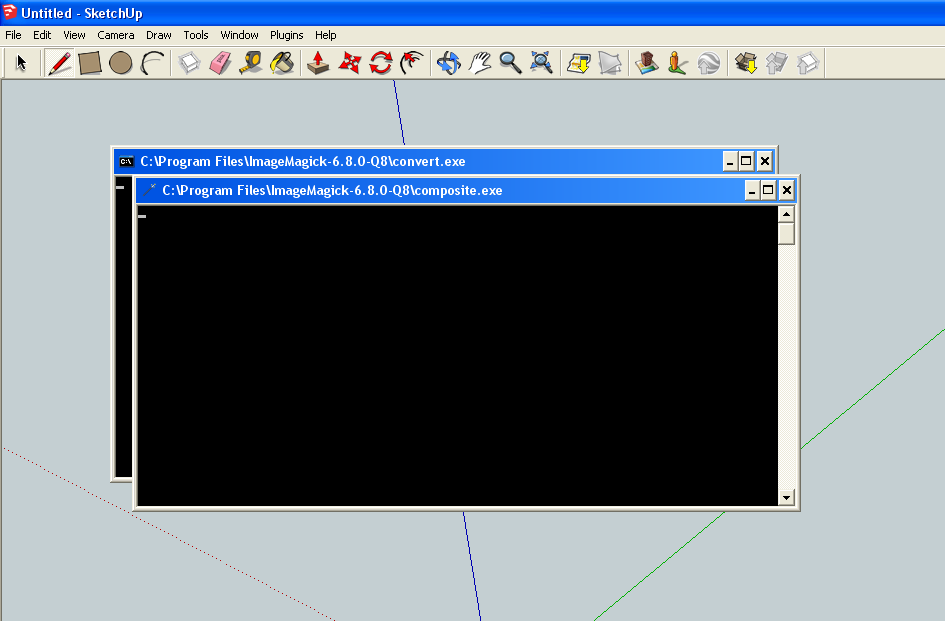Open the Tools menu
This screenshot has height=621, width=945.
pyautogui.click(x=196, y=35)
